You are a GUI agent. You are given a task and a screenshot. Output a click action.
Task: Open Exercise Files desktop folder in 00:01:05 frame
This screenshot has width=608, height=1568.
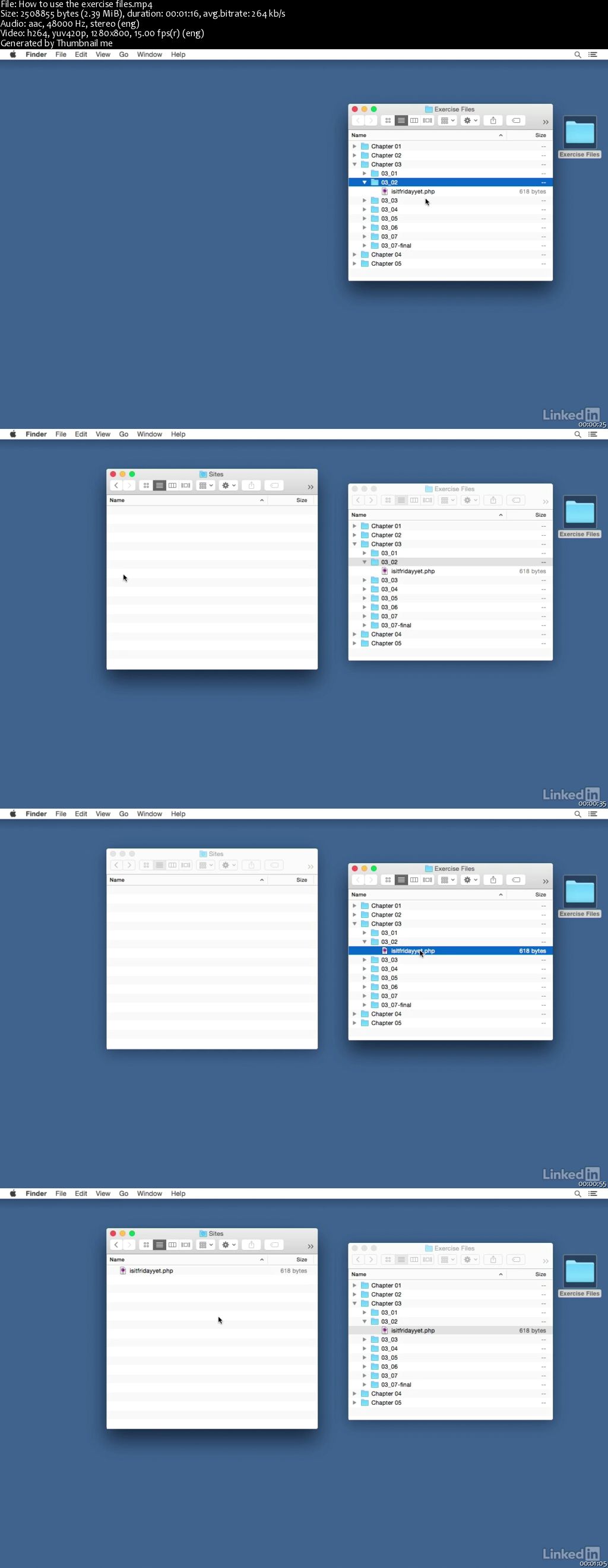coord(579,1276)
